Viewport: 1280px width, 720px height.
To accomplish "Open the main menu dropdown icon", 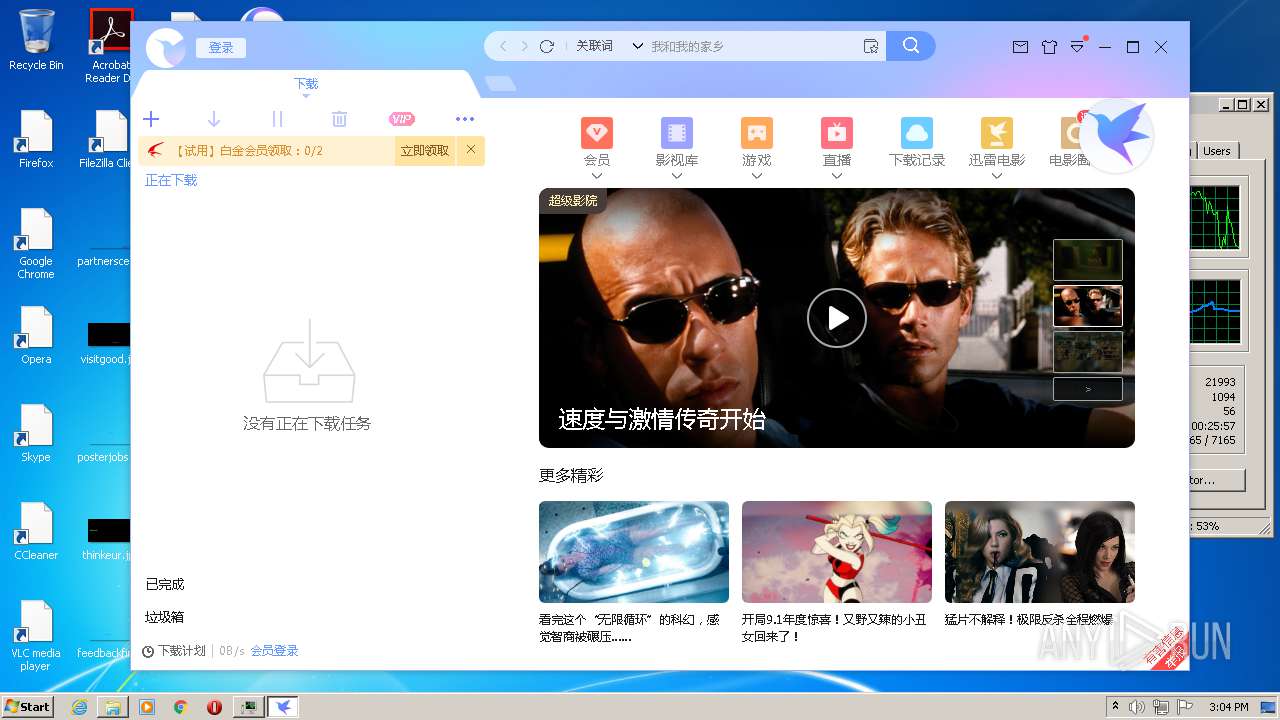I will point(1078,46).
